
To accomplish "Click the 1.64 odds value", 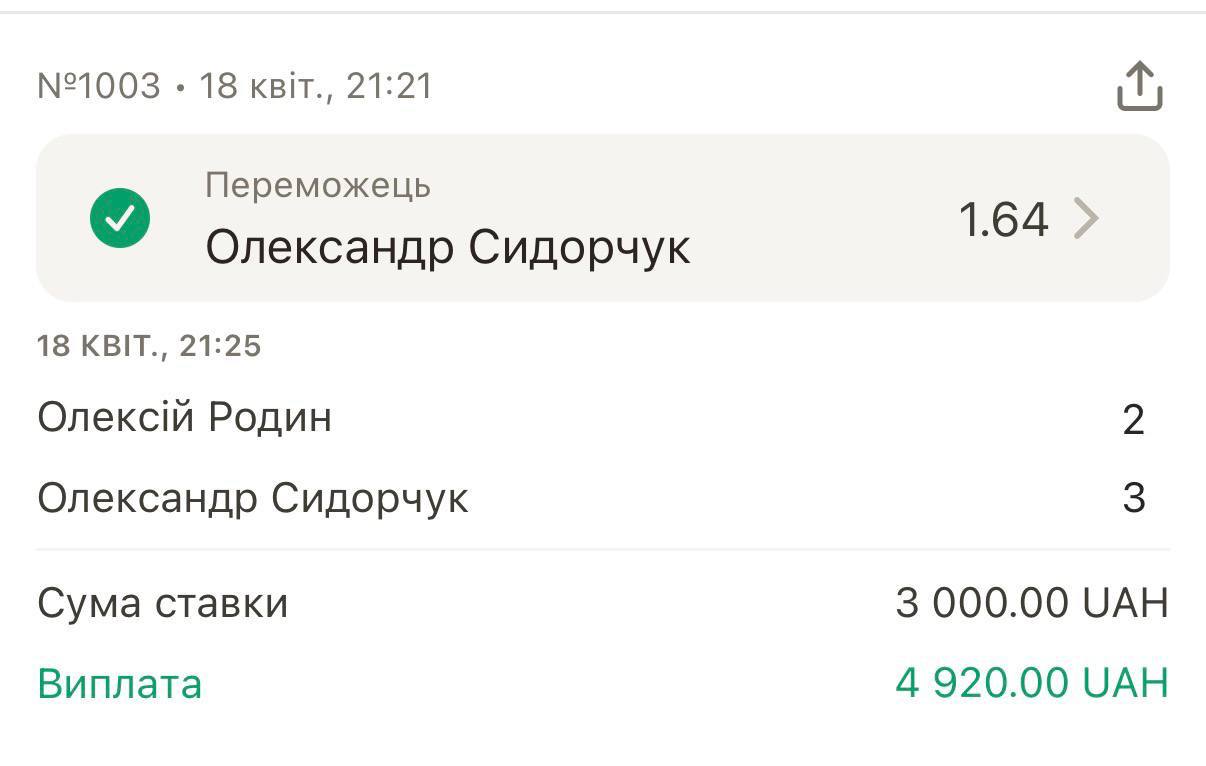I will pyautogui.click(x=1003, y=219).
